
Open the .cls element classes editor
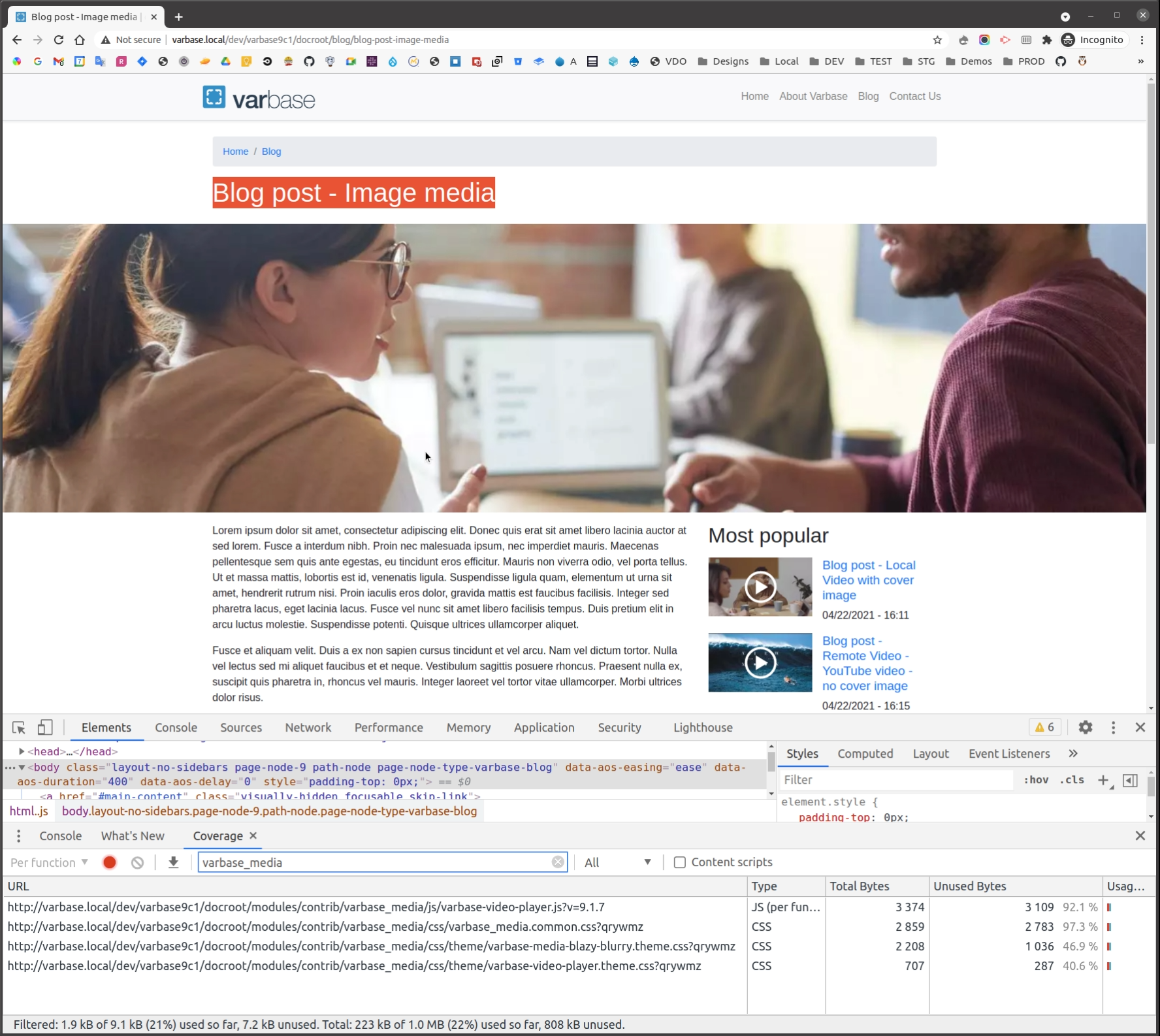pyautogui.click(x=1072, y=780)
